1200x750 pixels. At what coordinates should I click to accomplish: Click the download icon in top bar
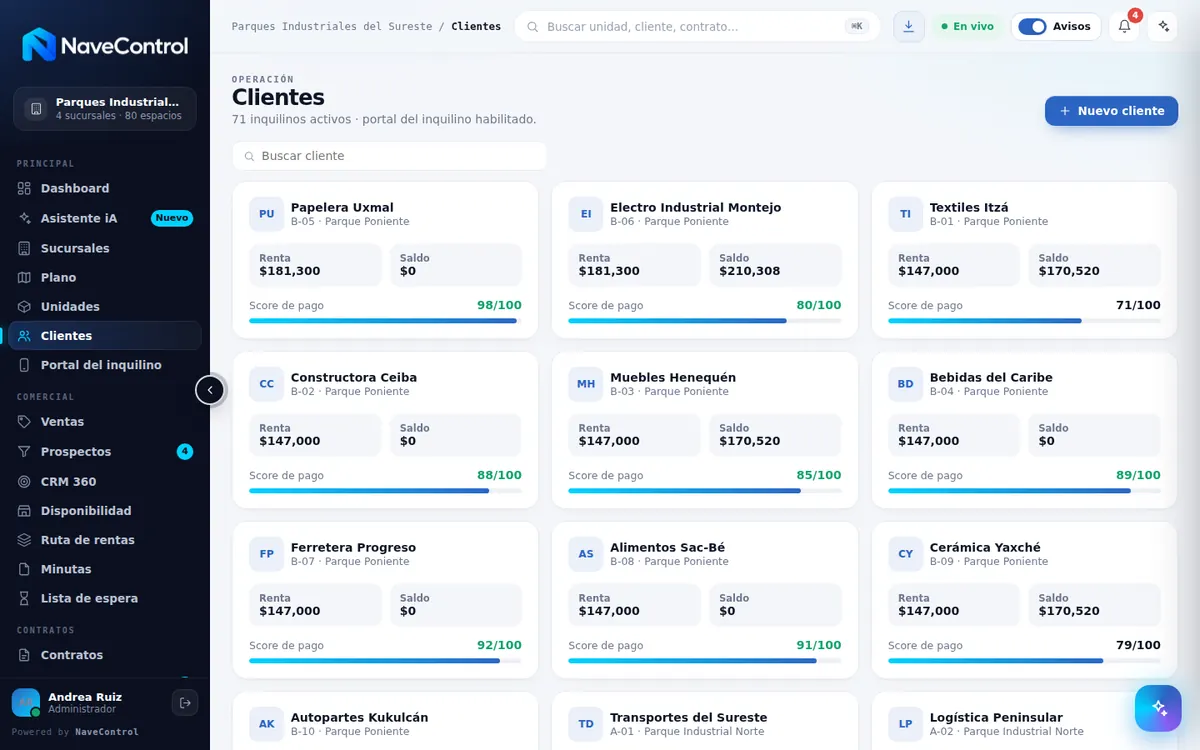[908, 27]
